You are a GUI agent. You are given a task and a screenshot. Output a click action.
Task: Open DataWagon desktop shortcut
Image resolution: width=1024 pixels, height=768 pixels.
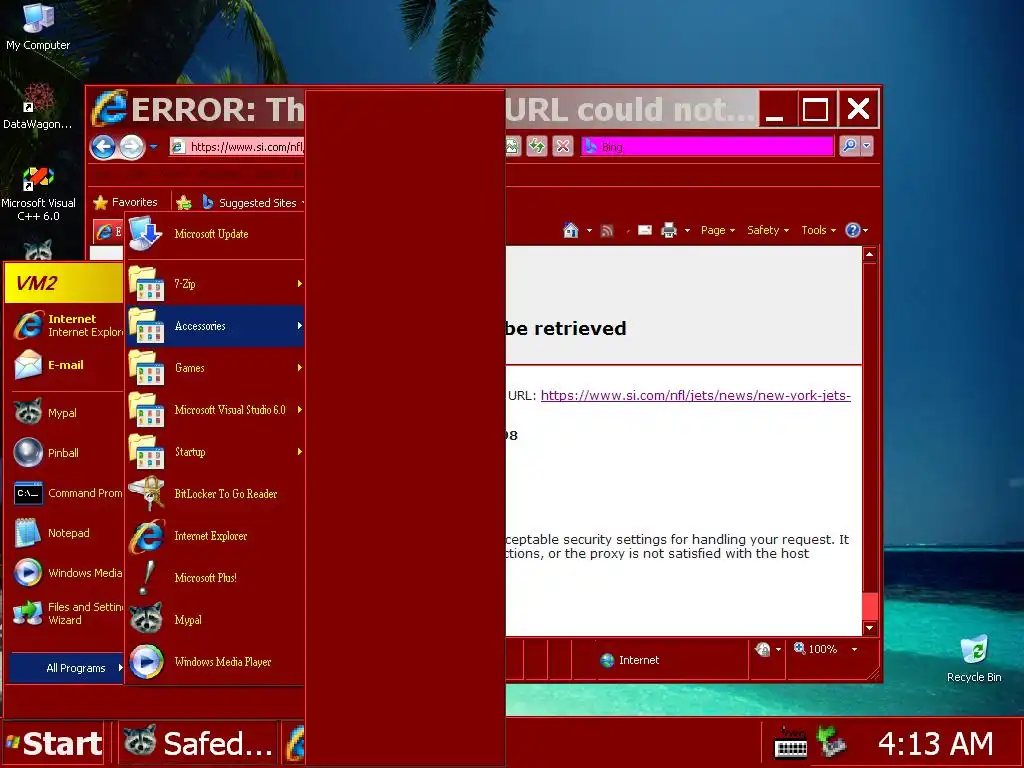pos(38,106)
